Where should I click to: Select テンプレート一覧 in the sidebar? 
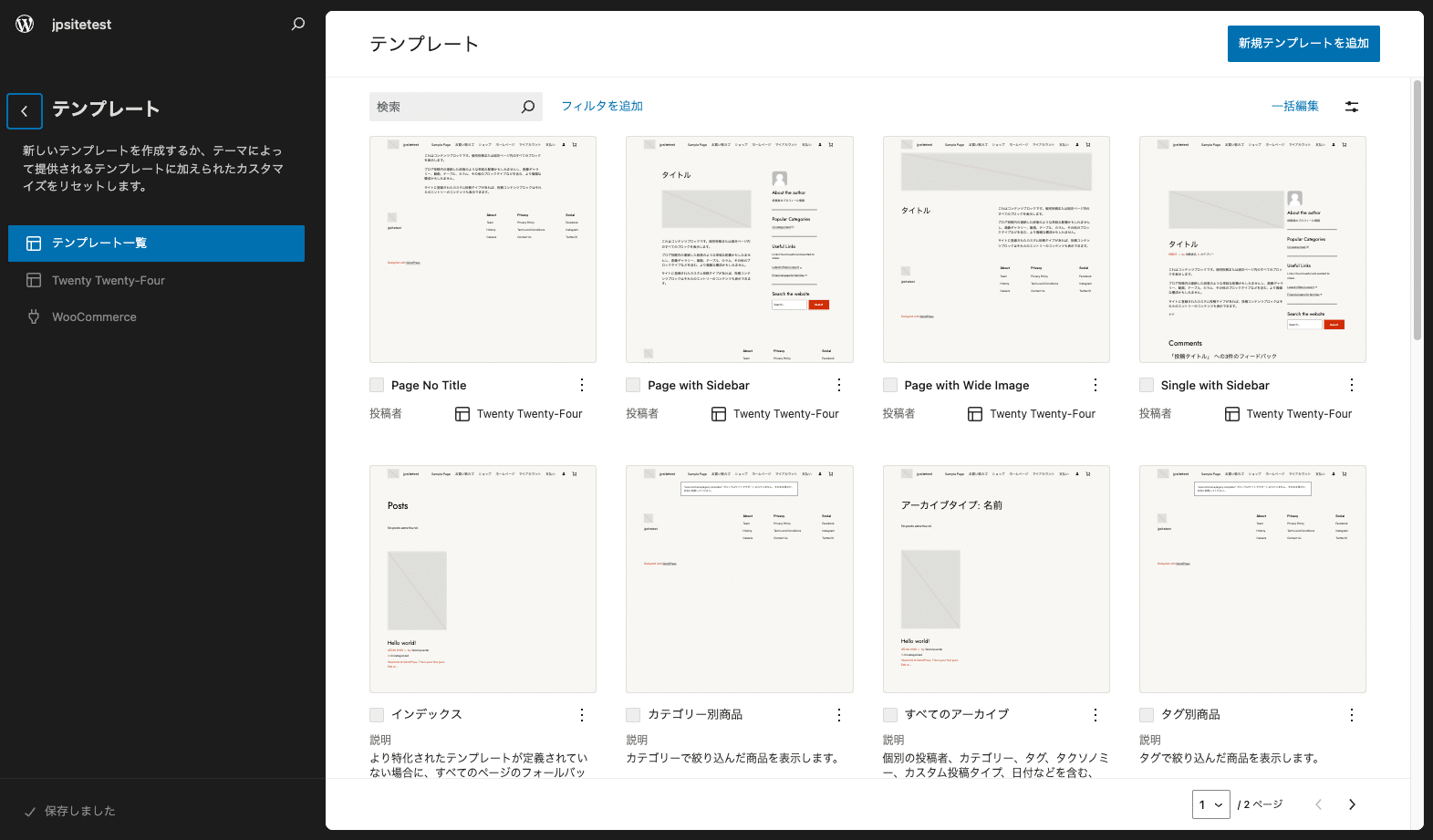pyautogui.click(x=156, y=244)
